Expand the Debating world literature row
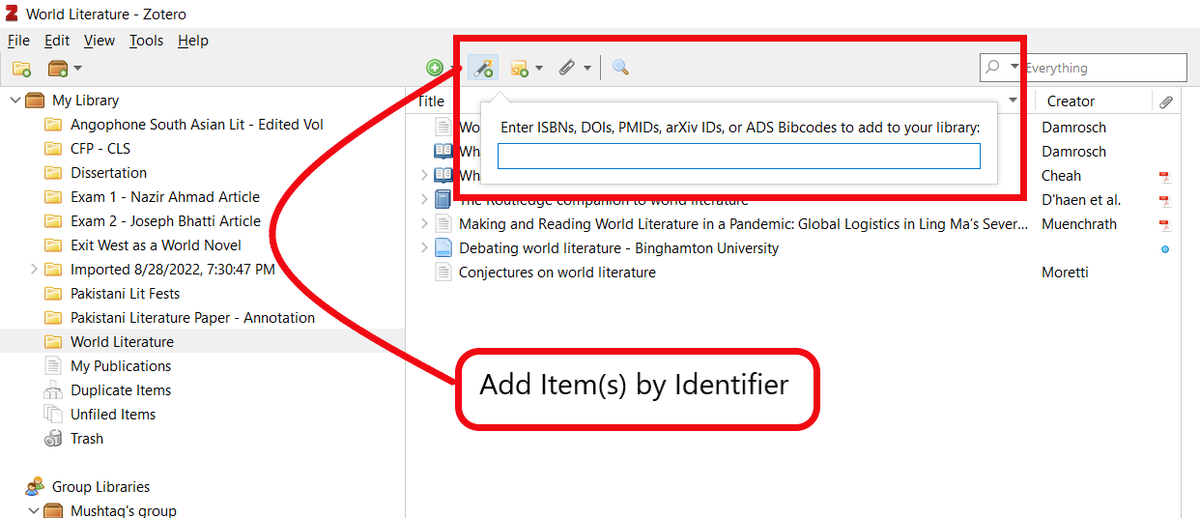The width and height of the screenshot is (1200, 518). pyautogui.click(x=424, y=248)
